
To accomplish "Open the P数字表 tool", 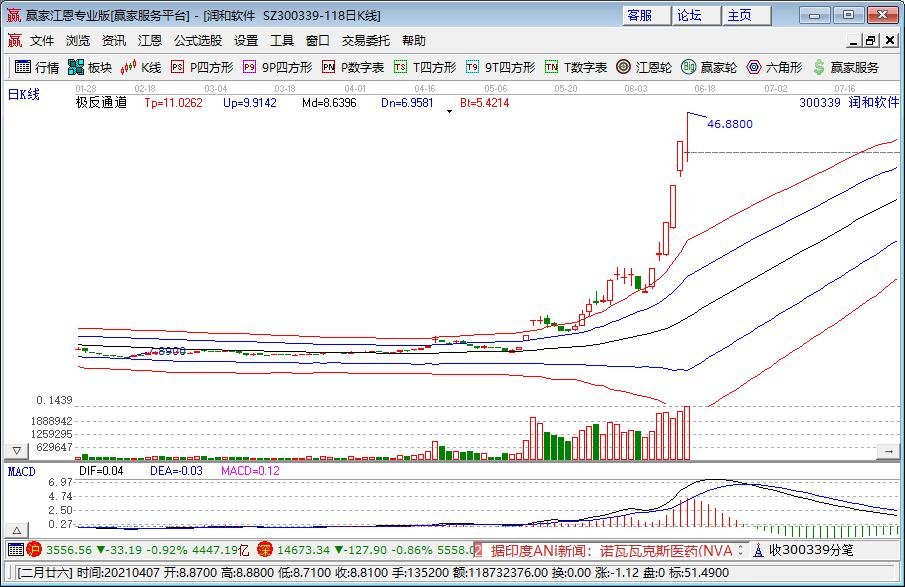I will 353,68.
